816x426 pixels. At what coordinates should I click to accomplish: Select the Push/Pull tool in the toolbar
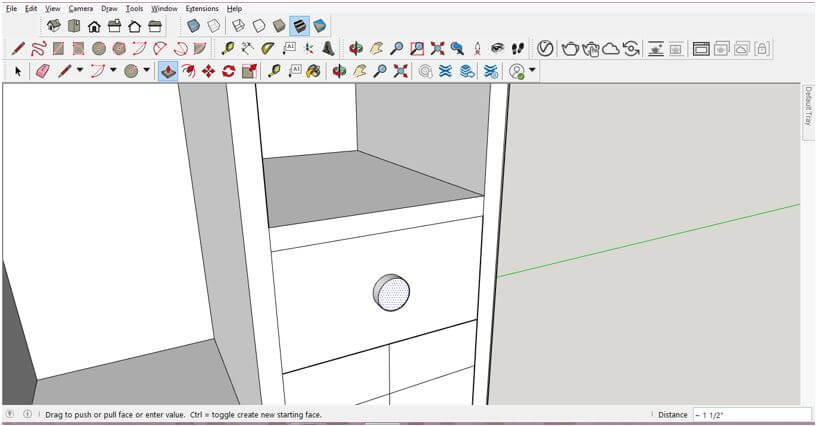click(168, 71)
